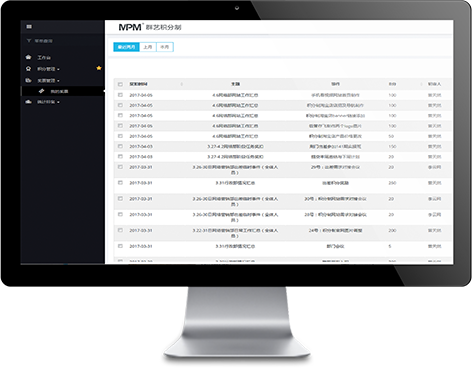Click the score column header sort handle
The width and height of the screenshot is (472, 368).
[421, 84]
